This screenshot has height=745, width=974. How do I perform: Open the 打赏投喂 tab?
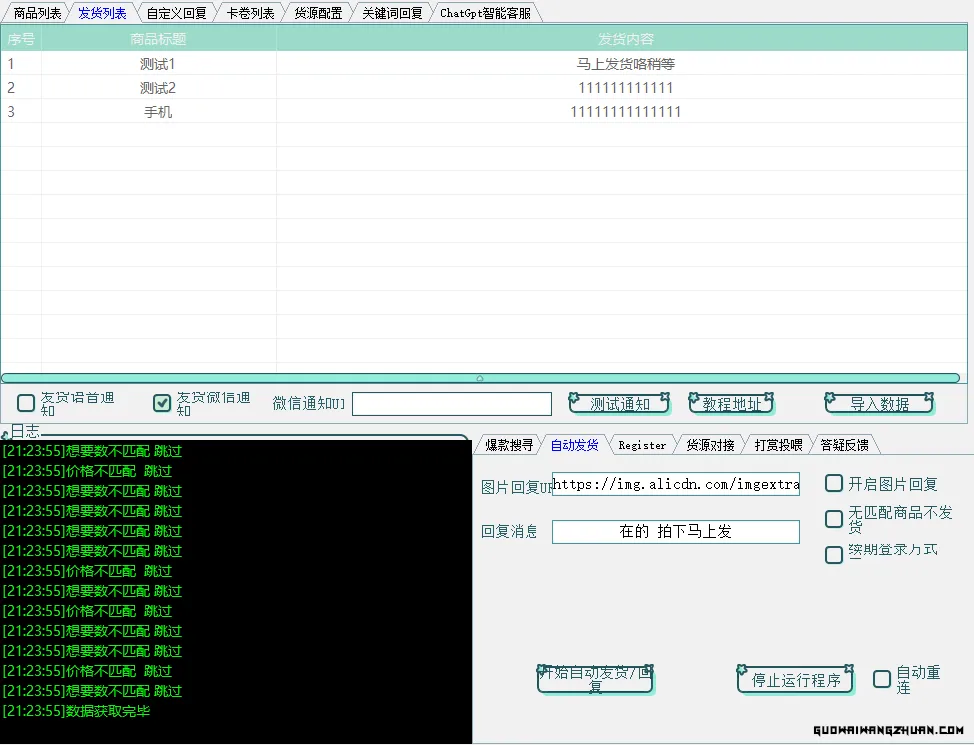point(778,445)
